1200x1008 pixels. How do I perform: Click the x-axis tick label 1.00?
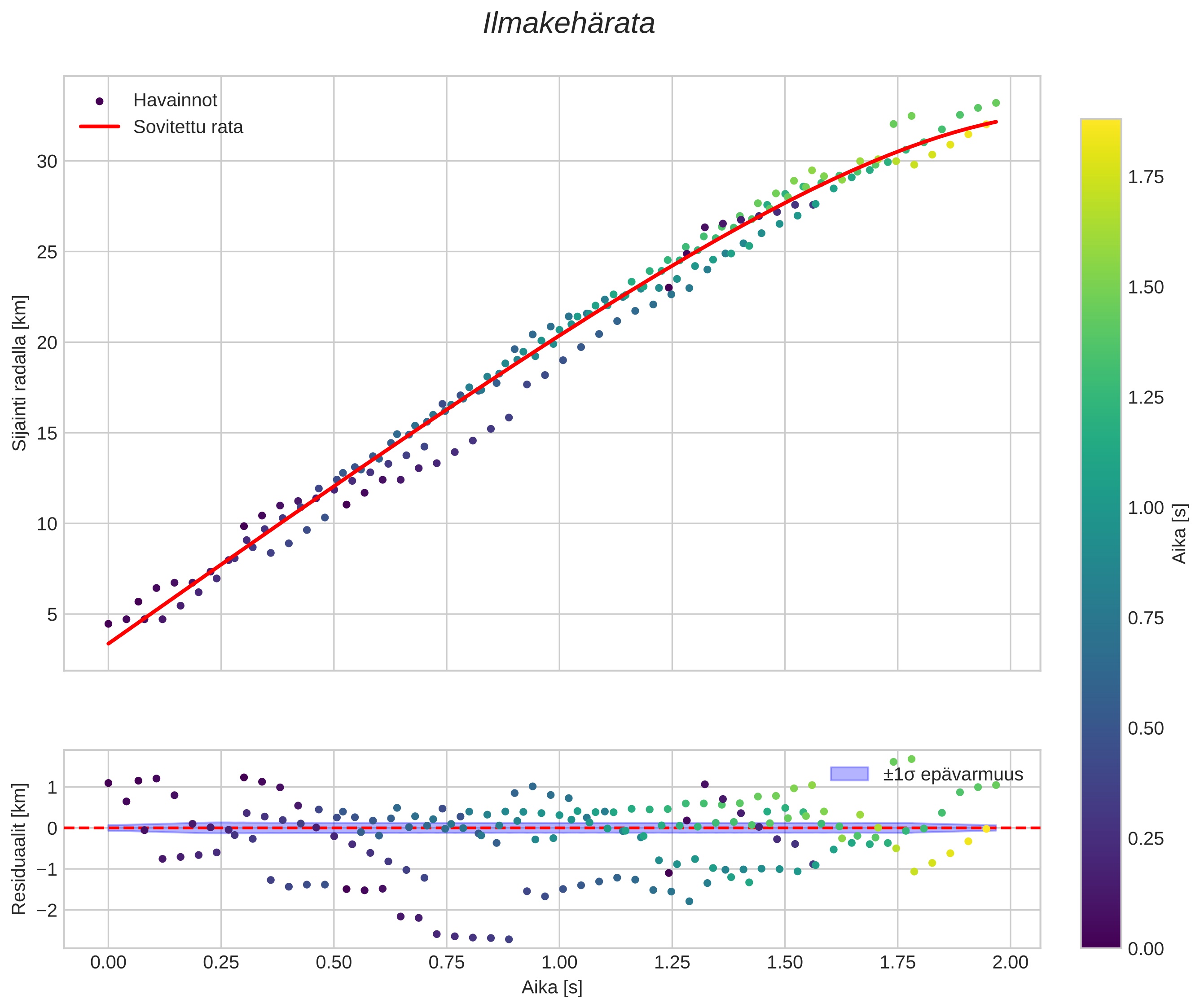pos(559,962)
